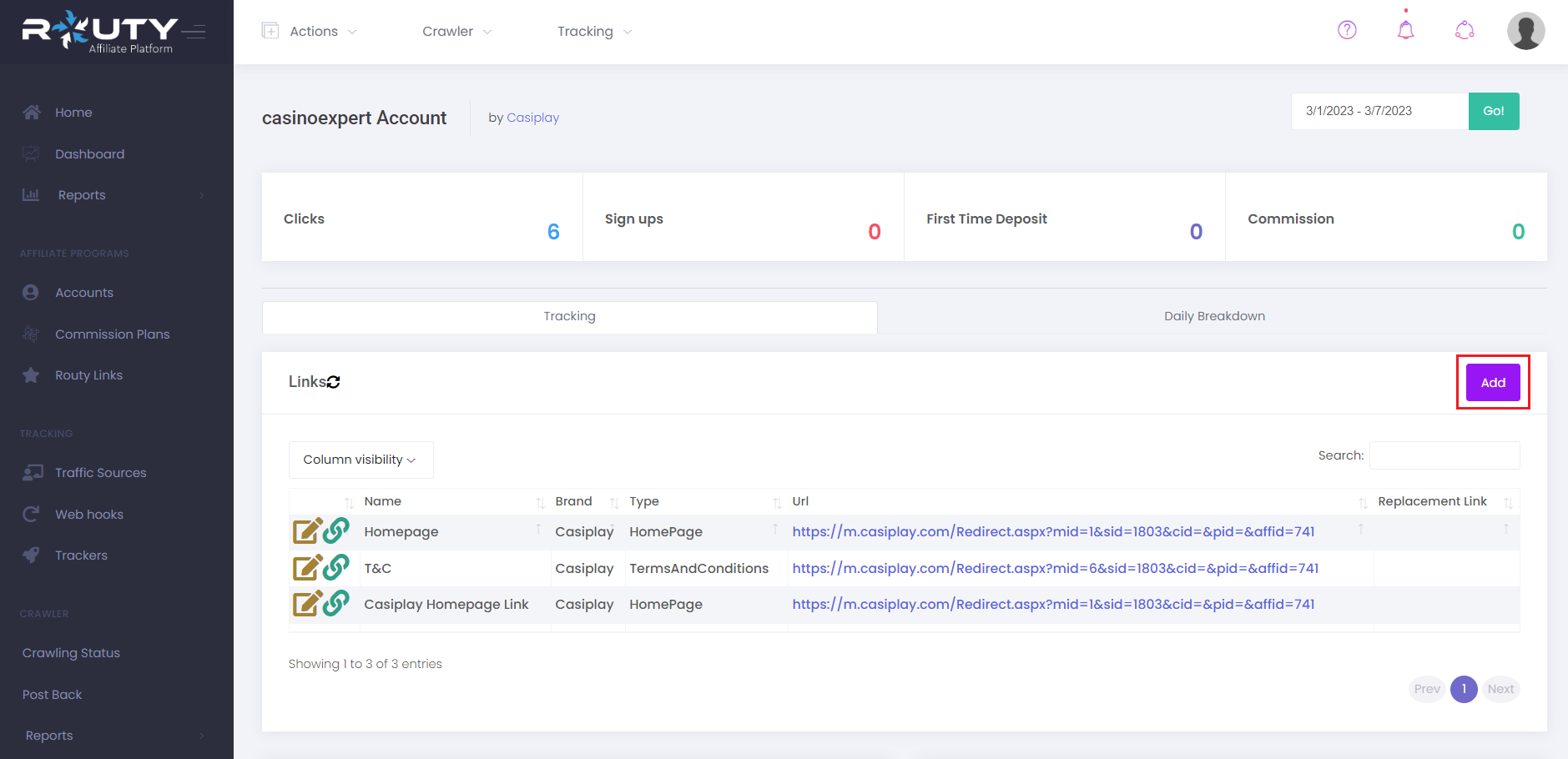Edit the Homepage link row
The height and width of the screenshot is (759, 1568).
(307, 531)
